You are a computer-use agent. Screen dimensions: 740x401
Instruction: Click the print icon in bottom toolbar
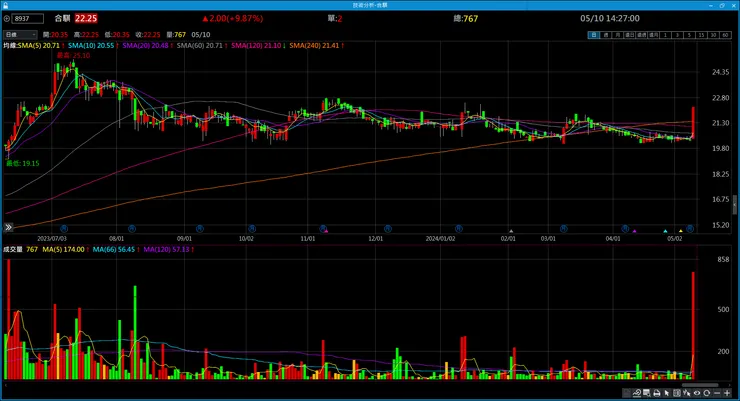(x=657, y=393)
